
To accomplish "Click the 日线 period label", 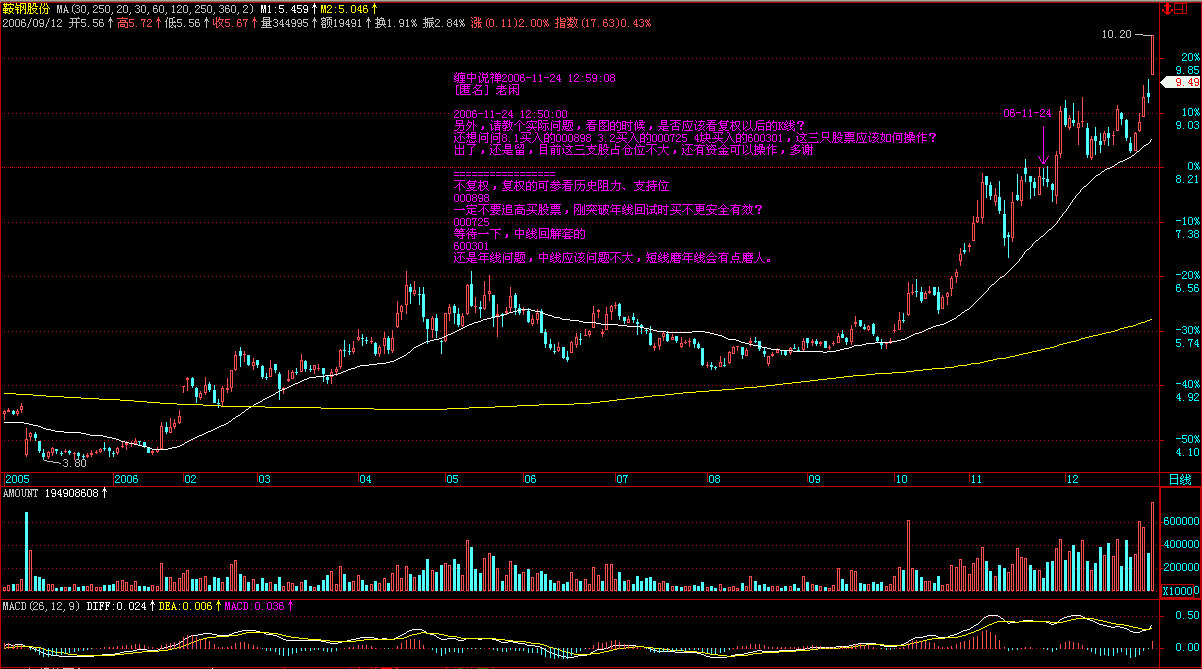I will click(1181, 479).
